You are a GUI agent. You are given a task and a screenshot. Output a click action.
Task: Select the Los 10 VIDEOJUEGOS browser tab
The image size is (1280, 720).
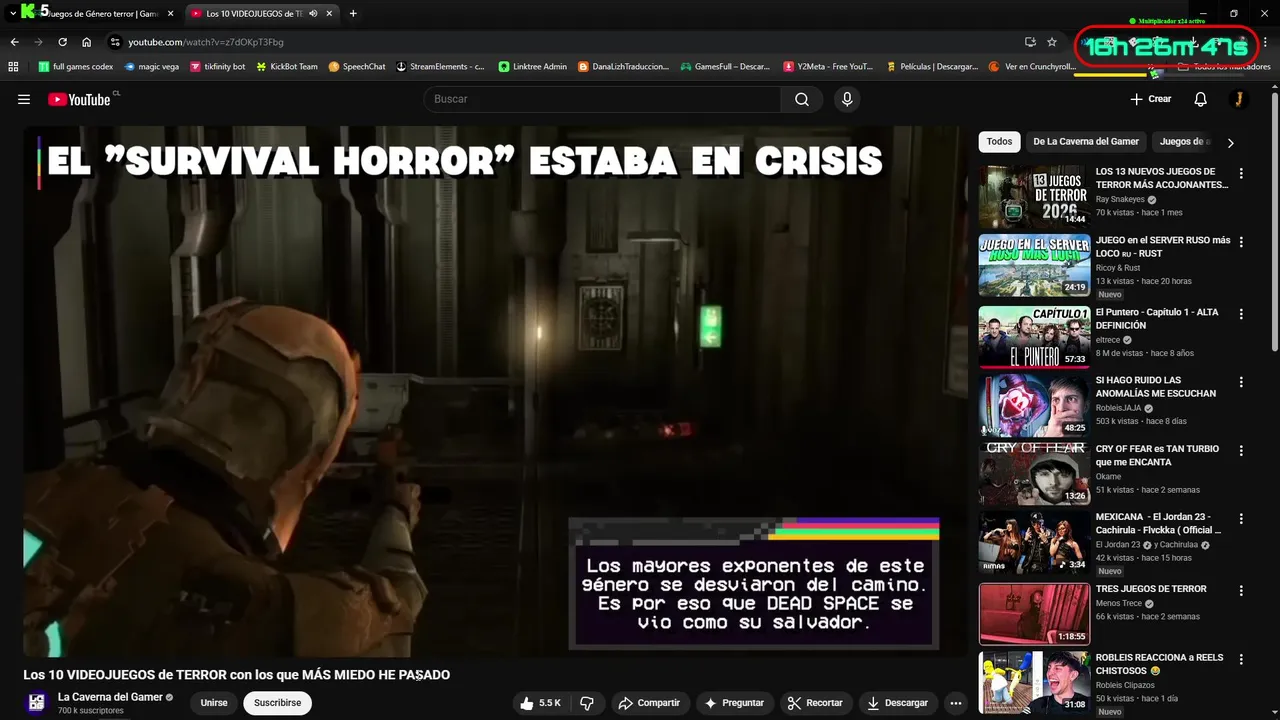[262, 14]
